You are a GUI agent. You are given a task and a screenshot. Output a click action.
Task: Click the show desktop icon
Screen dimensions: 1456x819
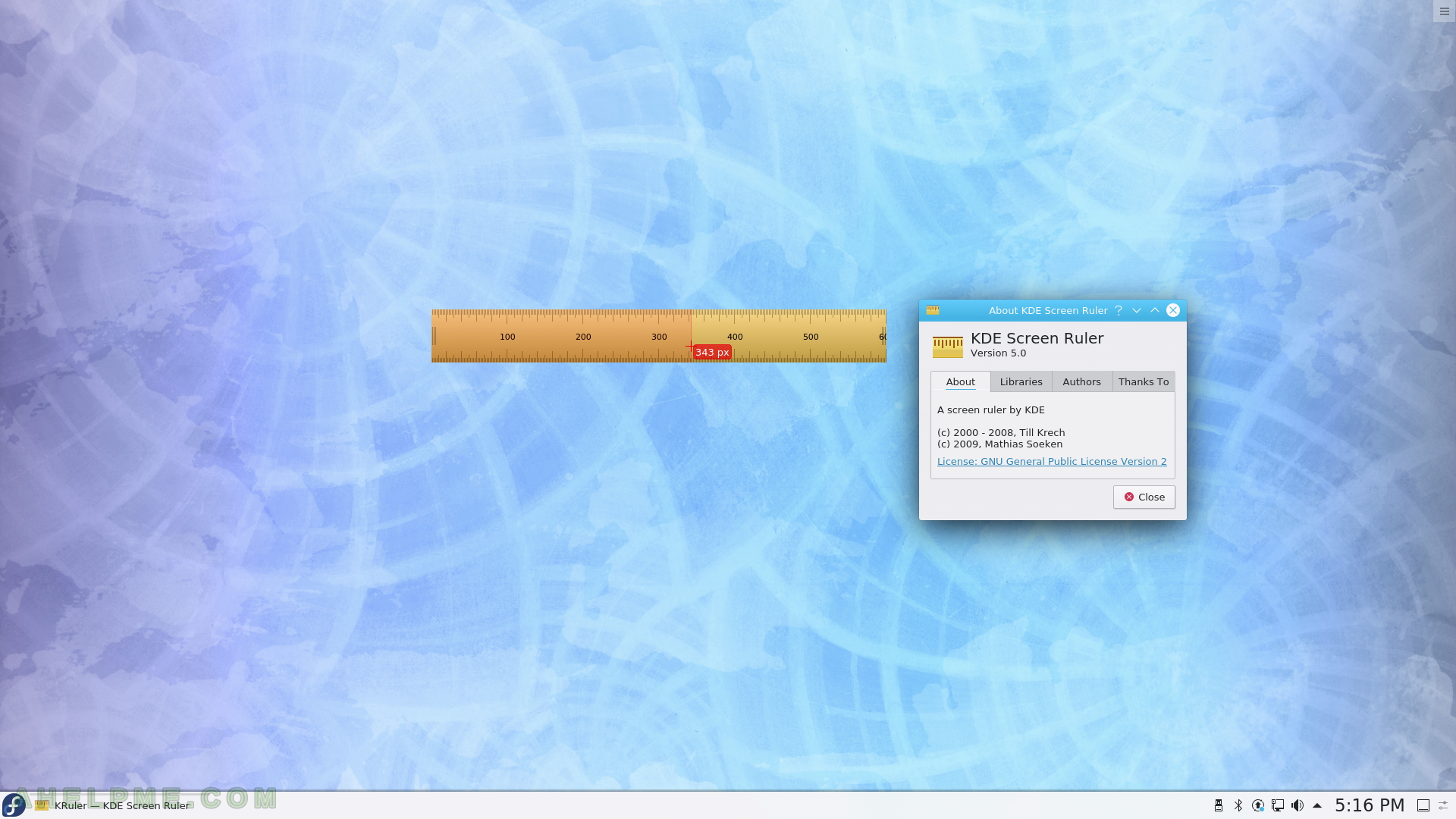click(x=1423, y=805)
